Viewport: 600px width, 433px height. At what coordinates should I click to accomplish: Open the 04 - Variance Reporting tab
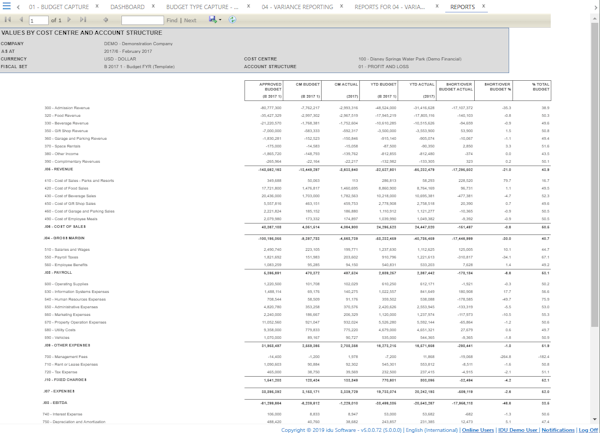pyautogui.click(x=297, y=7)
